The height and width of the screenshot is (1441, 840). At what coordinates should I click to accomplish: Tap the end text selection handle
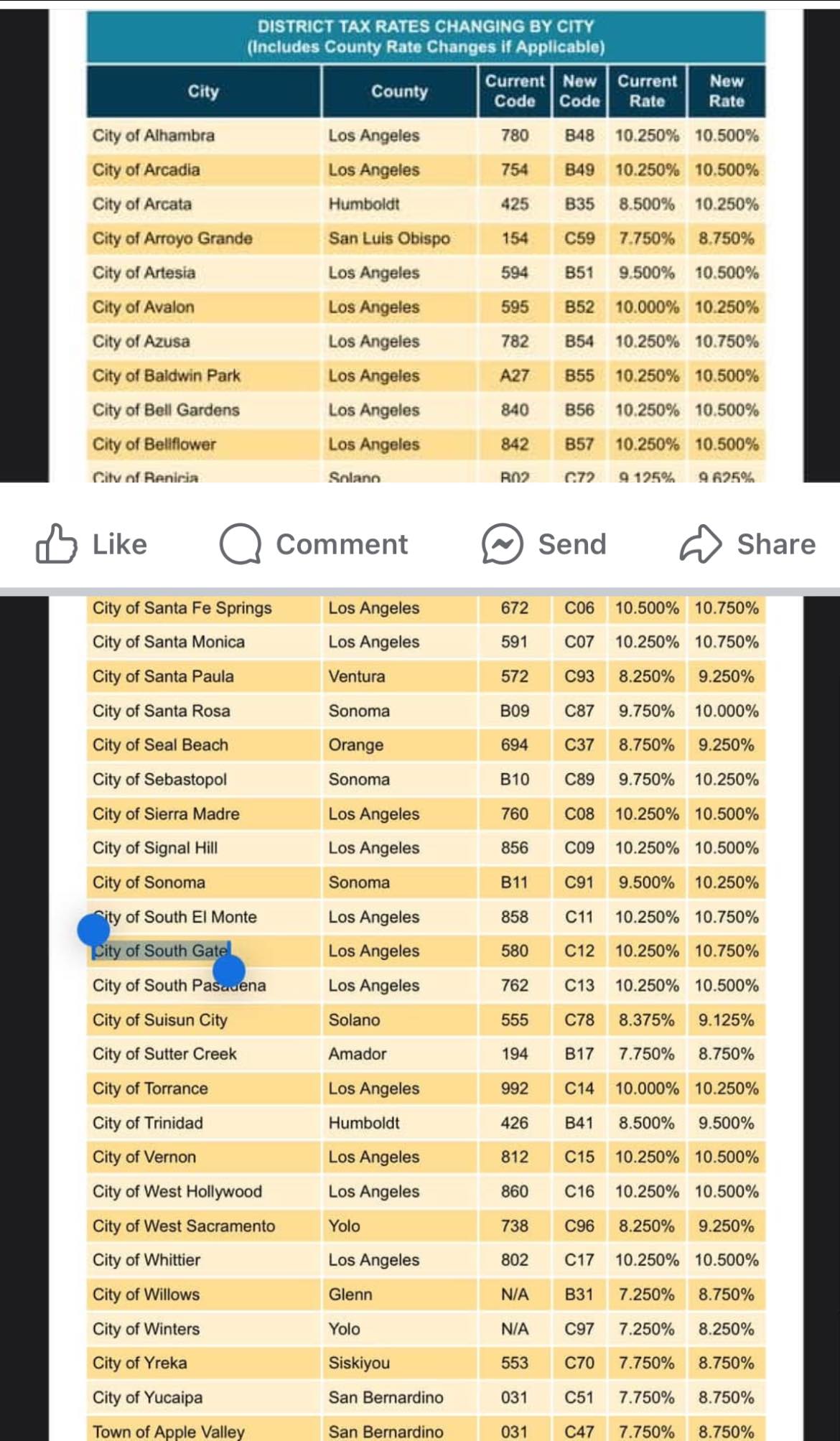tap(229, 970)
